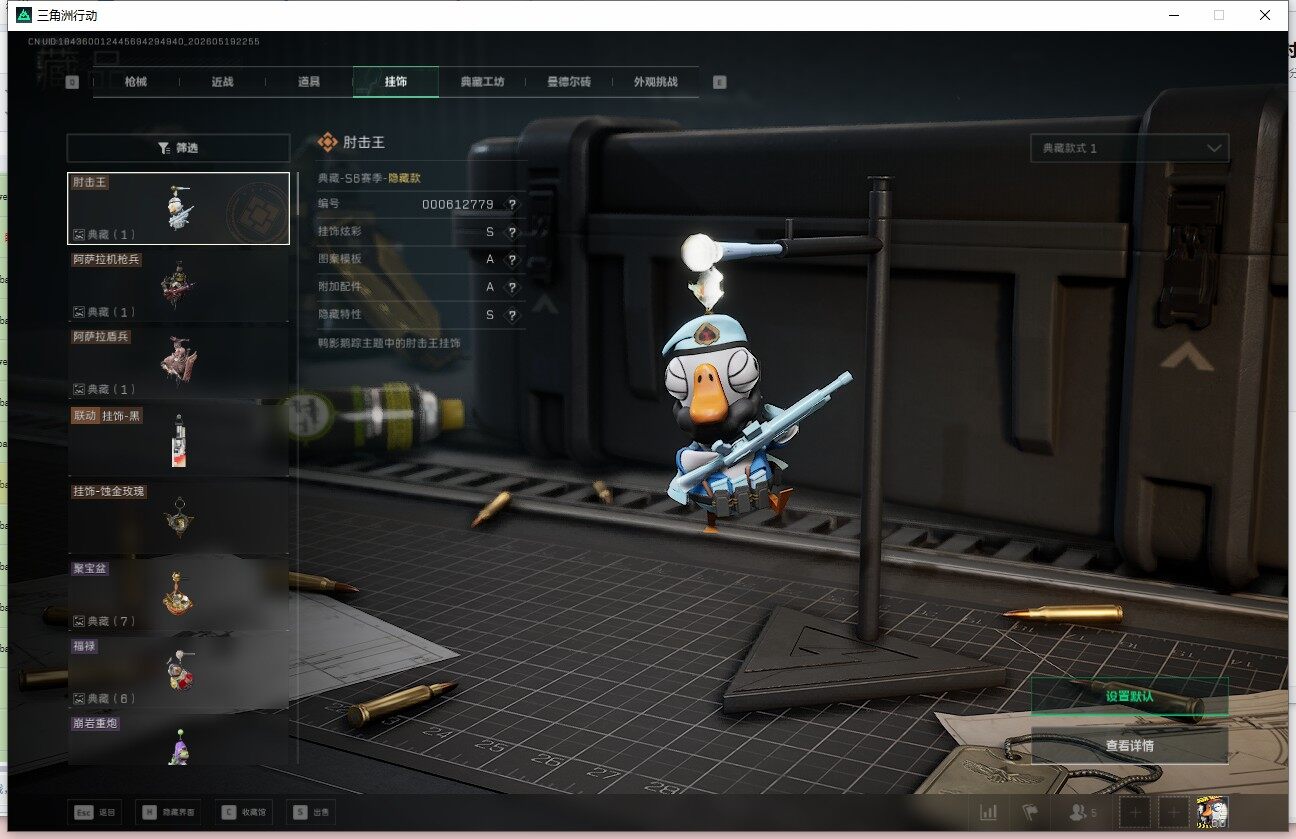Open the friends icon showing 5
Image resolution: width=1296 pixels, height=839 pixels.
click(x=1083, y=813)
